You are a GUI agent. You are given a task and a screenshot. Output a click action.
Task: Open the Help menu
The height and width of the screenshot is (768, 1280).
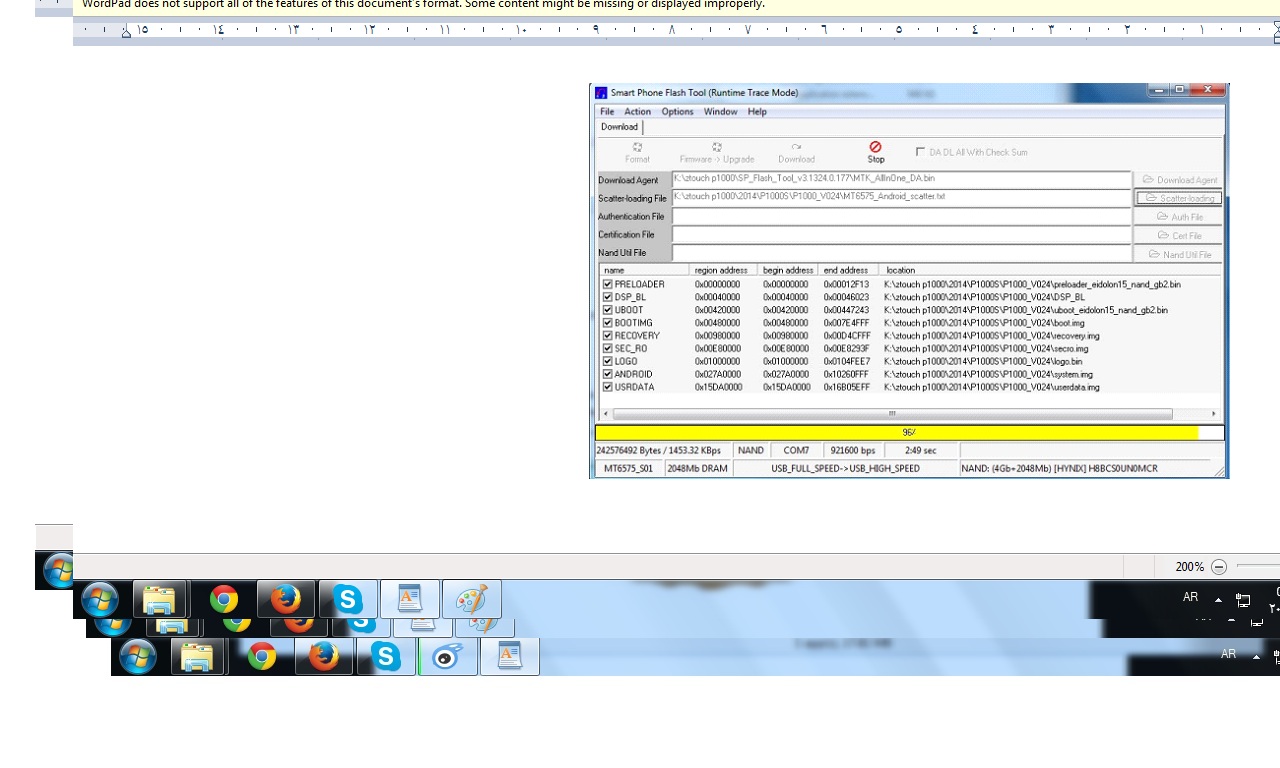pyautogui.click(x=757, y=112)
